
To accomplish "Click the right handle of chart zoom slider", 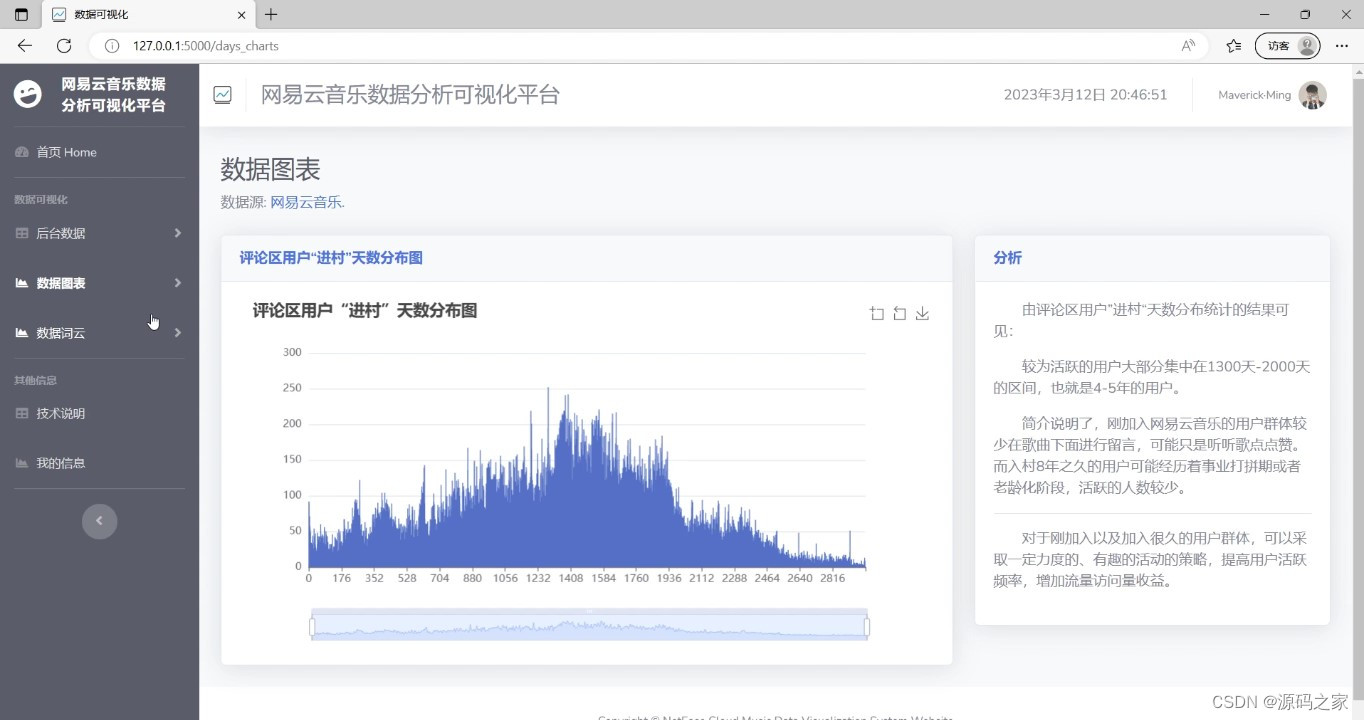I will tap(867, 627).
